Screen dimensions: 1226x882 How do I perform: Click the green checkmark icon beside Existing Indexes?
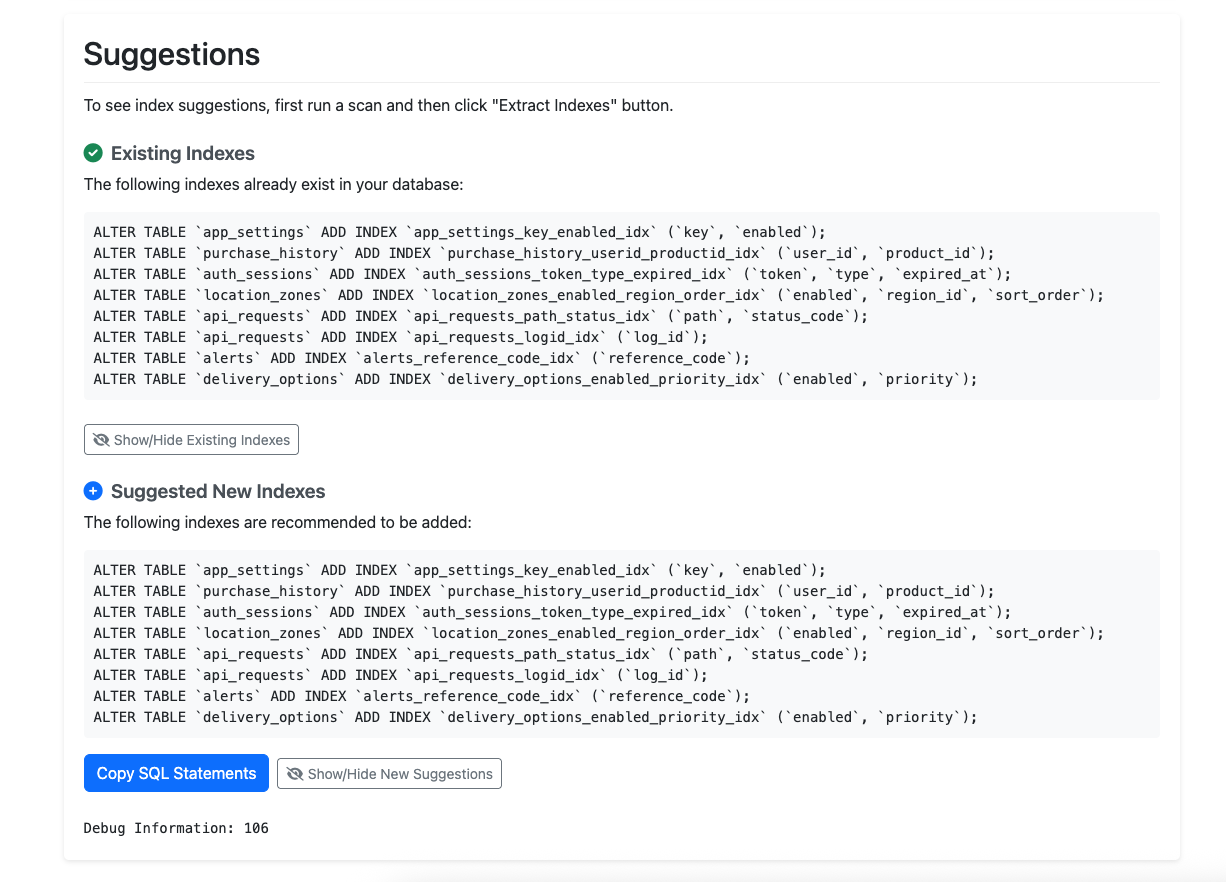pos(93,153)
